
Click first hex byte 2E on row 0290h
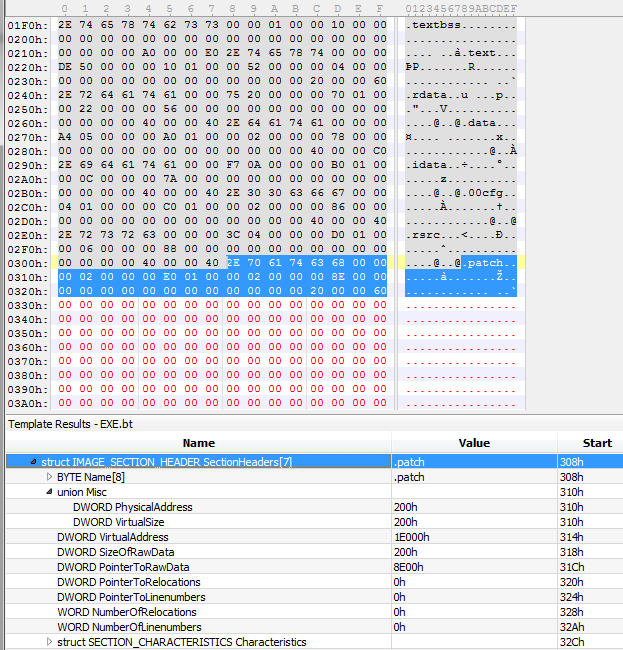pyautogui.click(x=65, y=165)
